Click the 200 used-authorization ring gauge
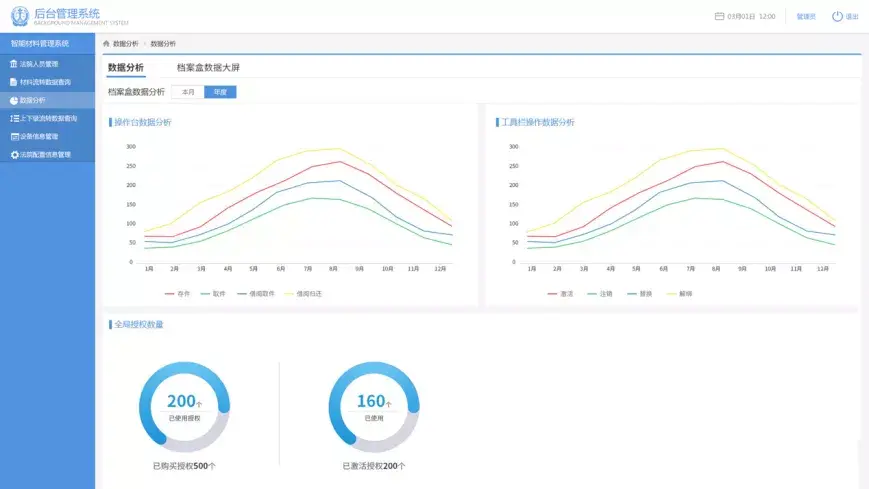 pos(185,407)
